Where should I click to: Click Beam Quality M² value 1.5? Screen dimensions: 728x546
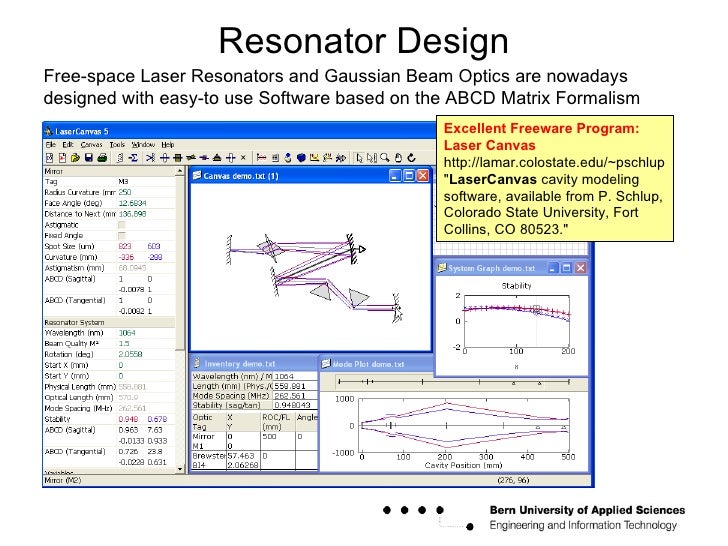click(x=124, y=344)
